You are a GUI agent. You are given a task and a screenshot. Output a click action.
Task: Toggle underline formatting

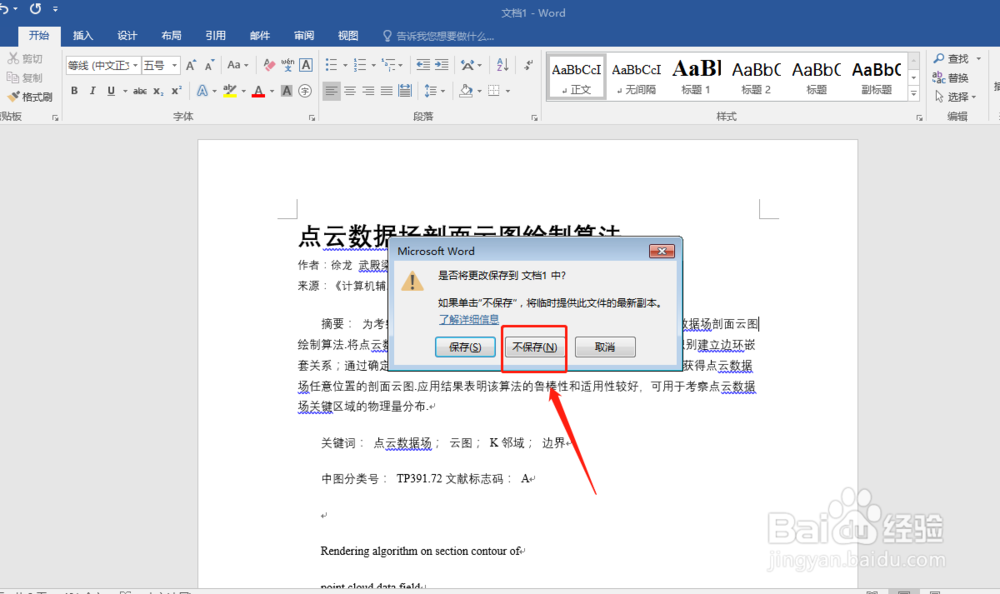(111, 91)
